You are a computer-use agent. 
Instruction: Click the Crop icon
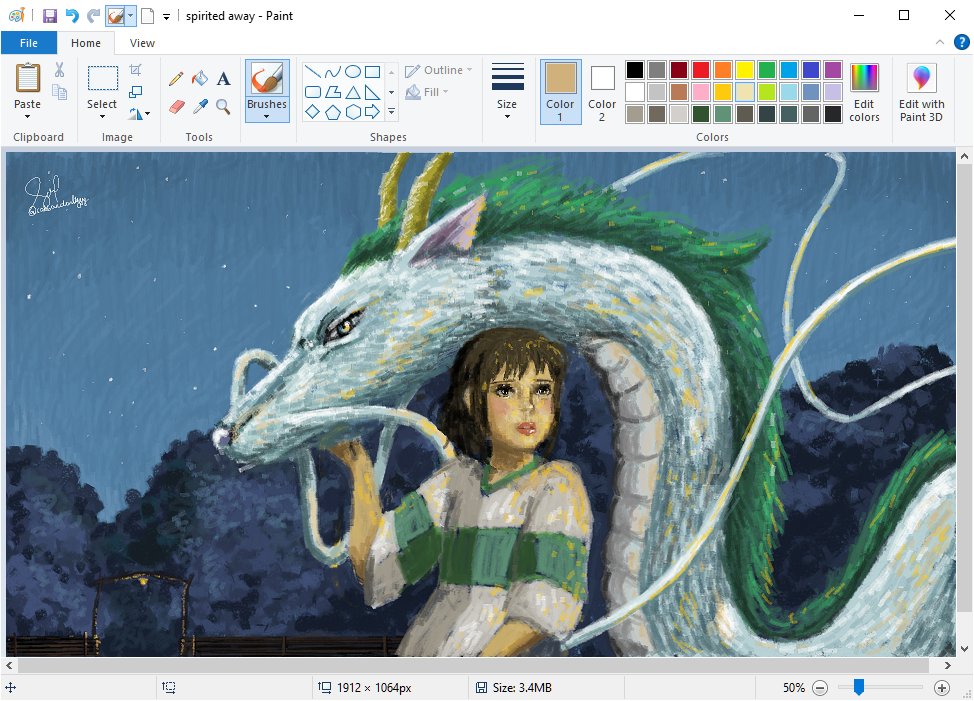click(x=135, y=70)
